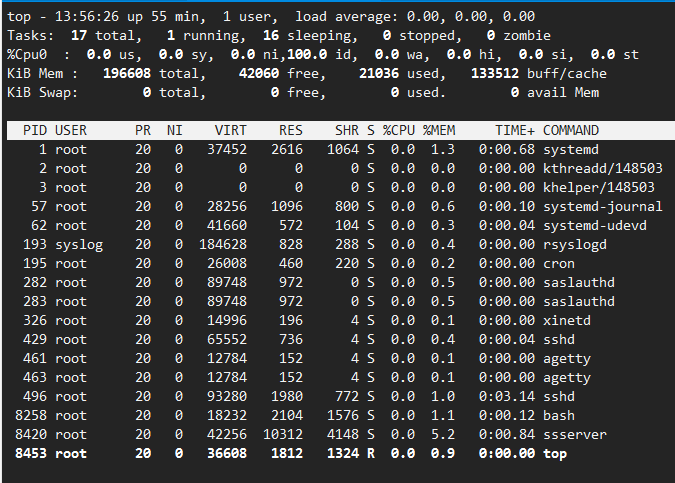This screenshot has height=483, width=675.
Task: Select the bash process command
Action: pos(559,414)
